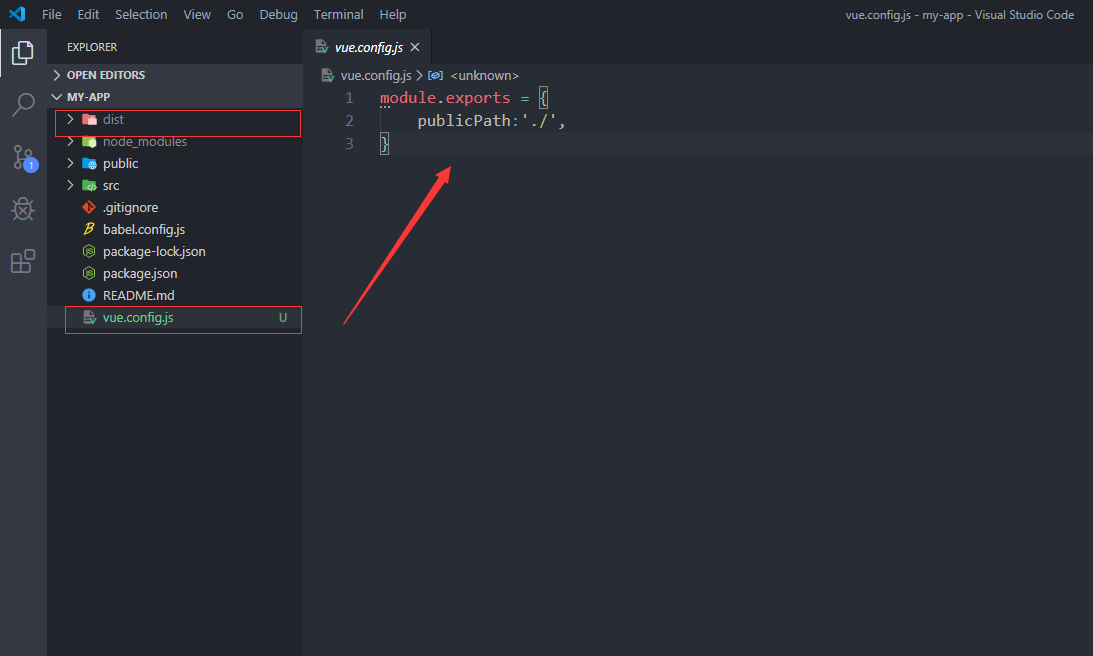Click the vue.config.js file icon in explorer
Screen dimensions: 1093x656
tap(89, 317)
